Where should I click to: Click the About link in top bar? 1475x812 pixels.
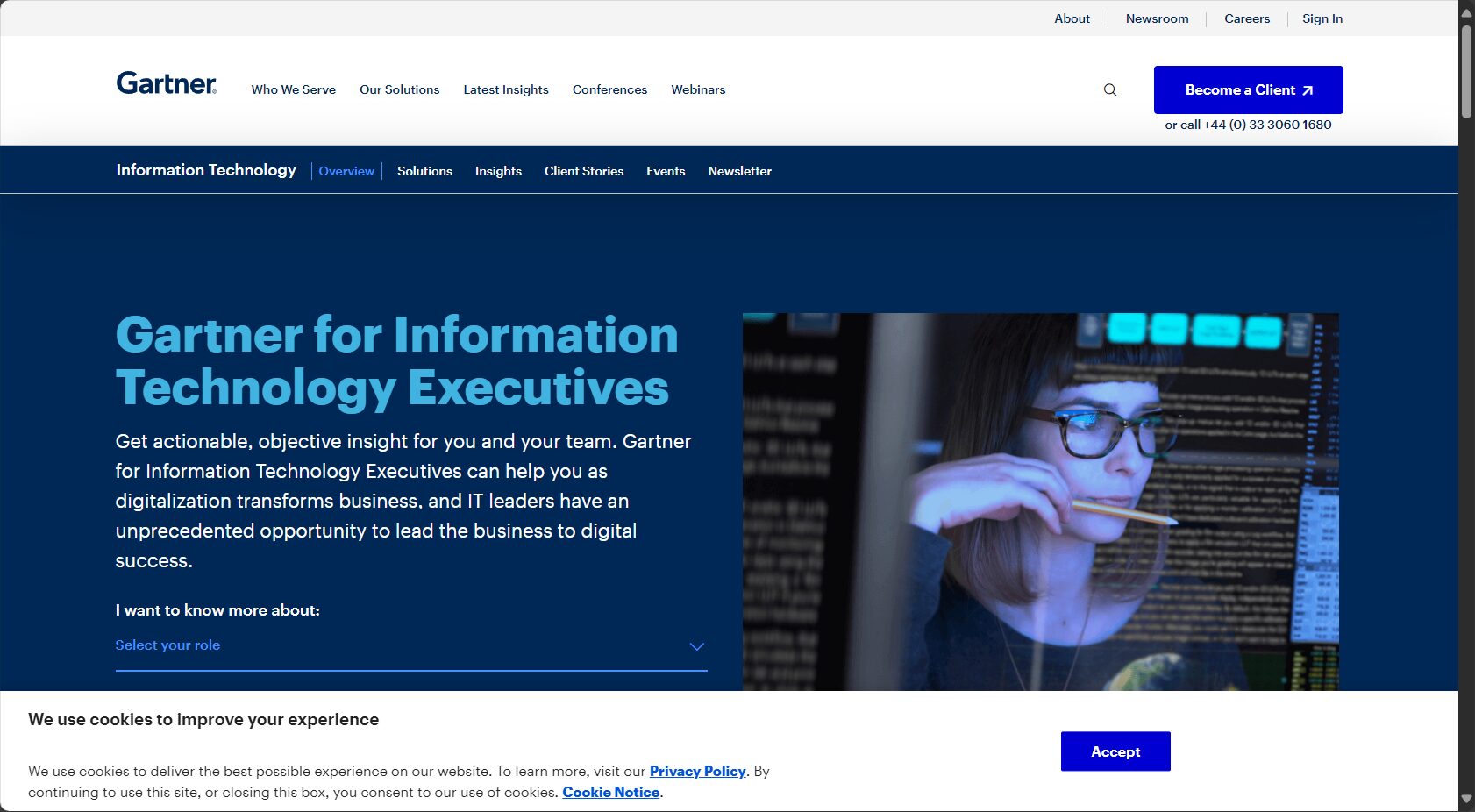[1072, 18]
